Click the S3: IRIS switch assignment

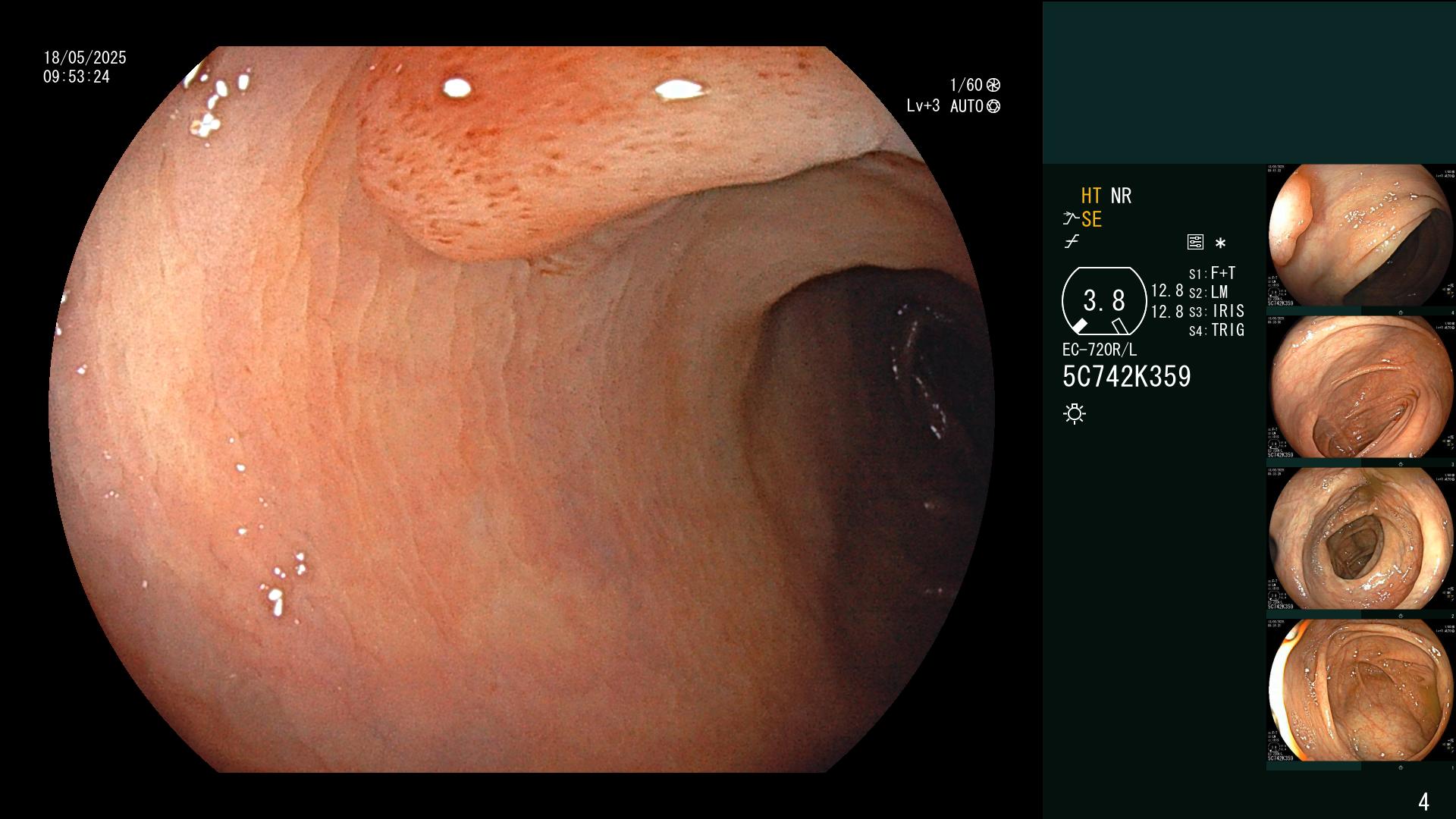[x=1216, y=311]
